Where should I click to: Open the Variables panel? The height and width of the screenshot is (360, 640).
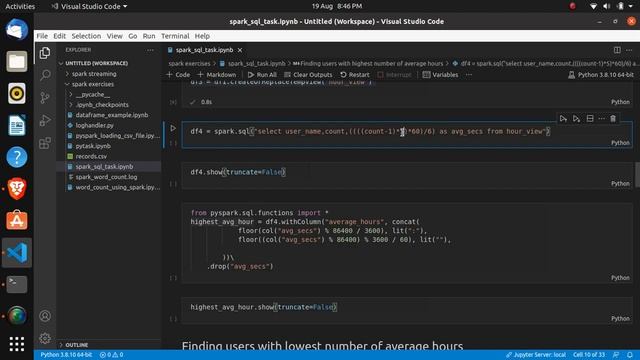tap(440, 75)
